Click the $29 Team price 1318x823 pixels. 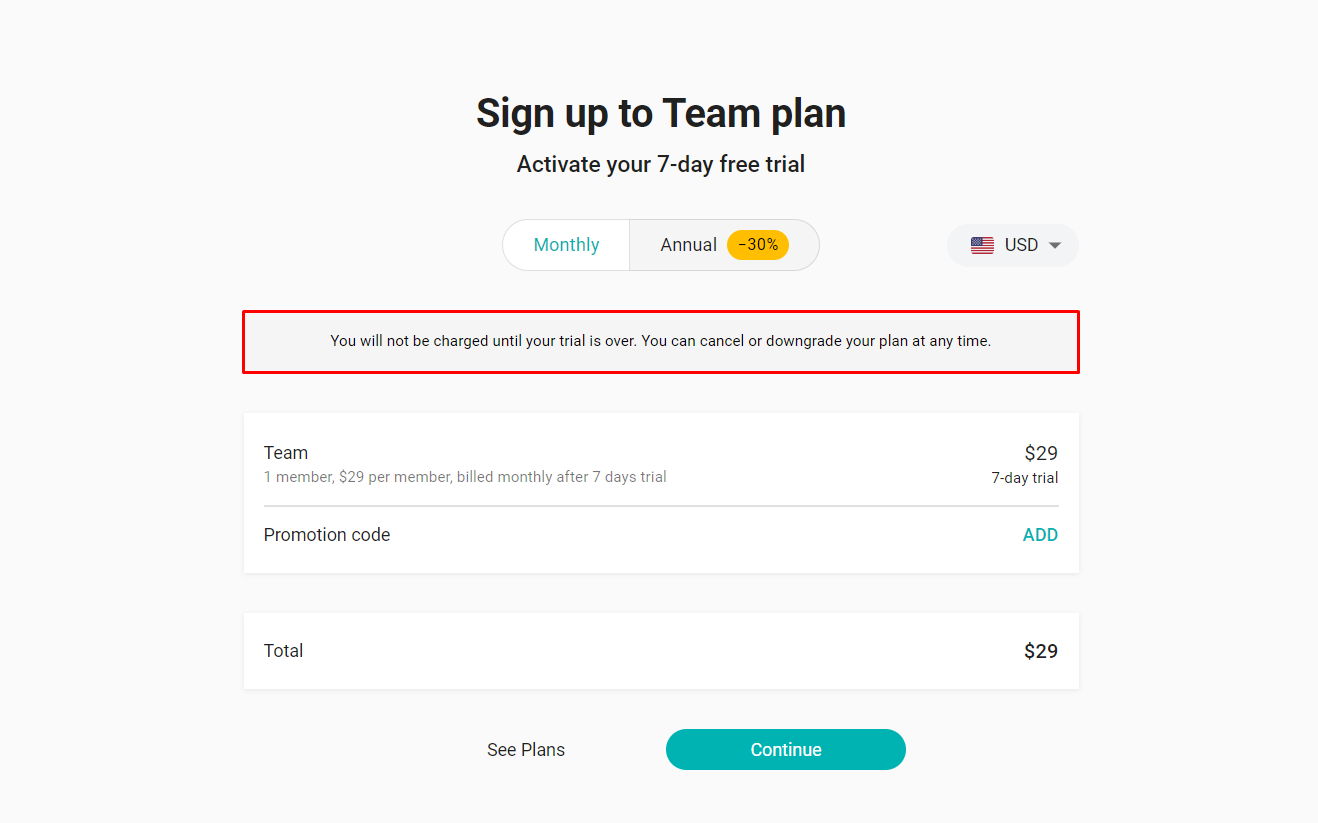[1041, 453]
